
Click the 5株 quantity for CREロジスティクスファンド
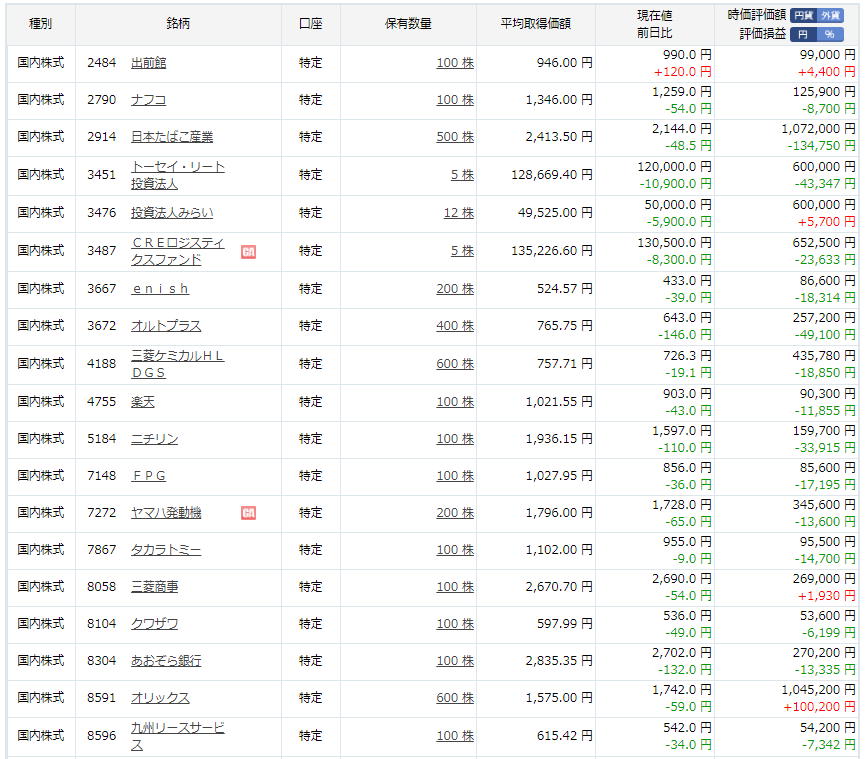(462, 251)
